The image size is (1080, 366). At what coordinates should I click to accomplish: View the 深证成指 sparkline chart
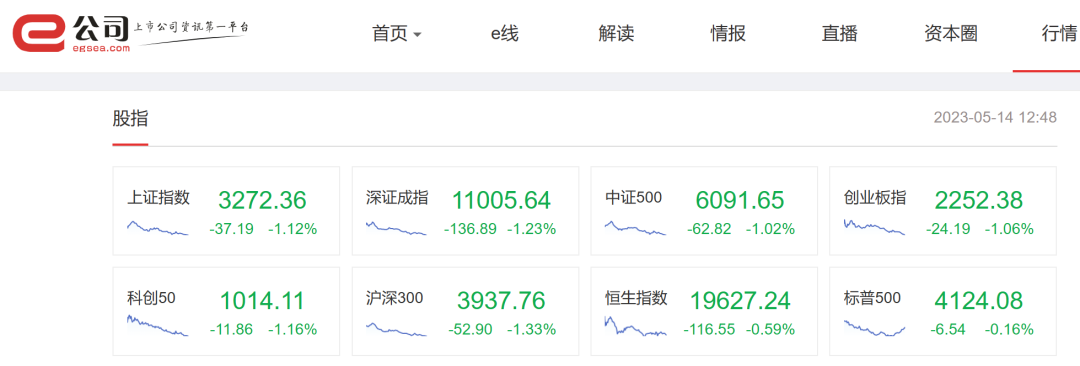tap(397, 228)
